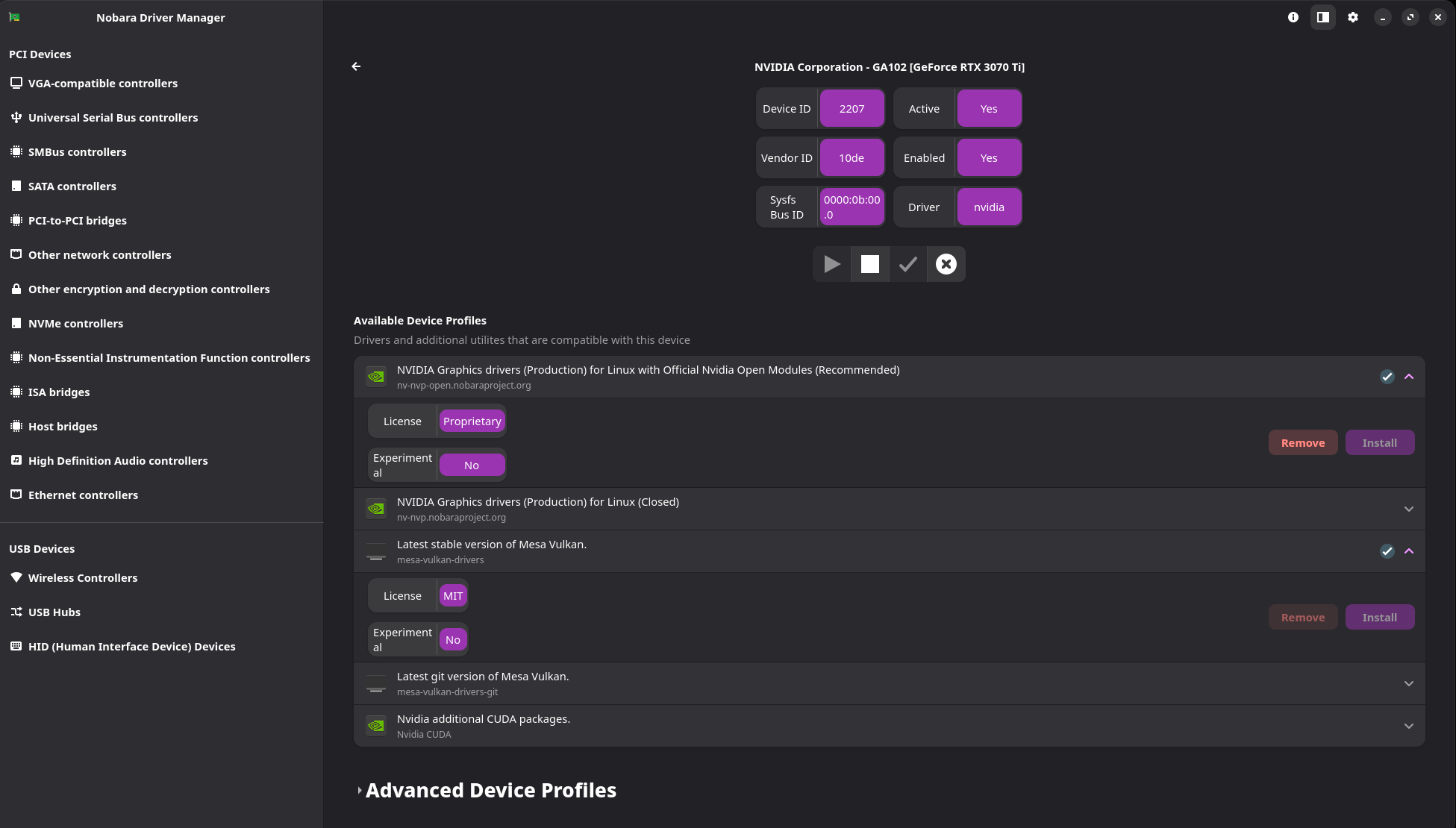Click the checkmark enable device button
The height and width of the screenshot is (828, 1456).
click(907, 264)
